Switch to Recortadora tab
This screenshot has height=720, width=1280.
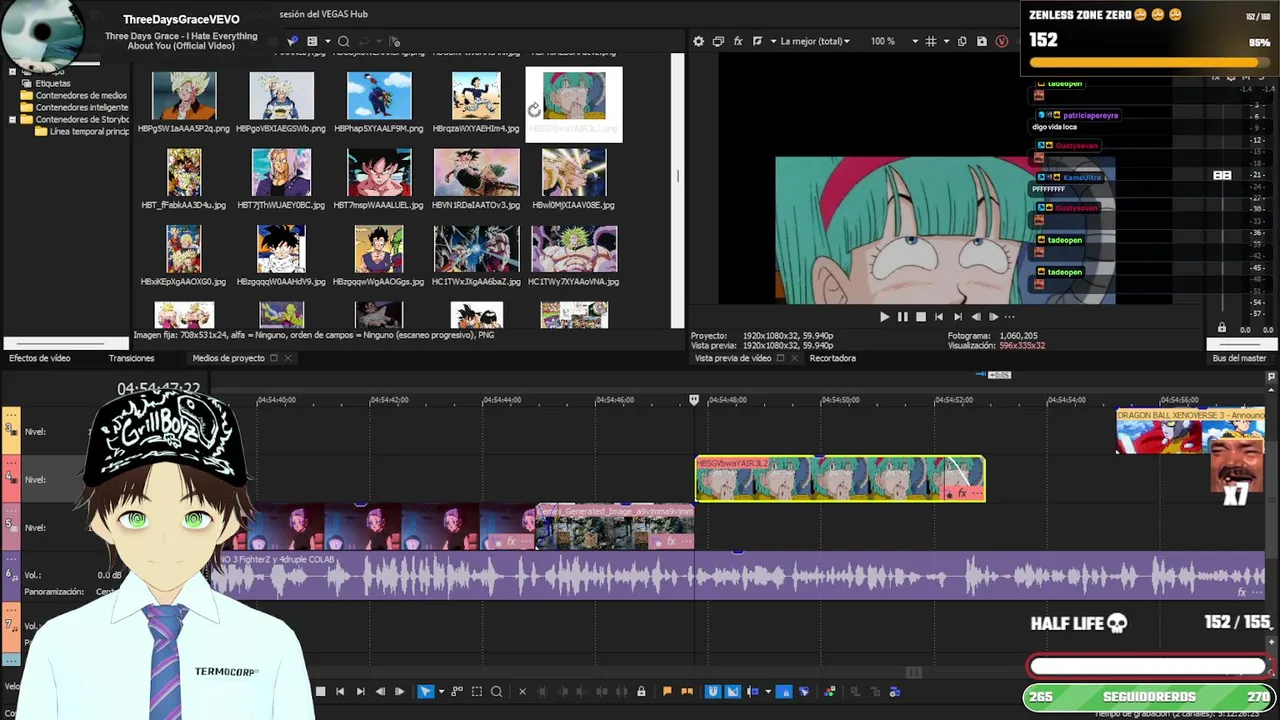(832, 358)
